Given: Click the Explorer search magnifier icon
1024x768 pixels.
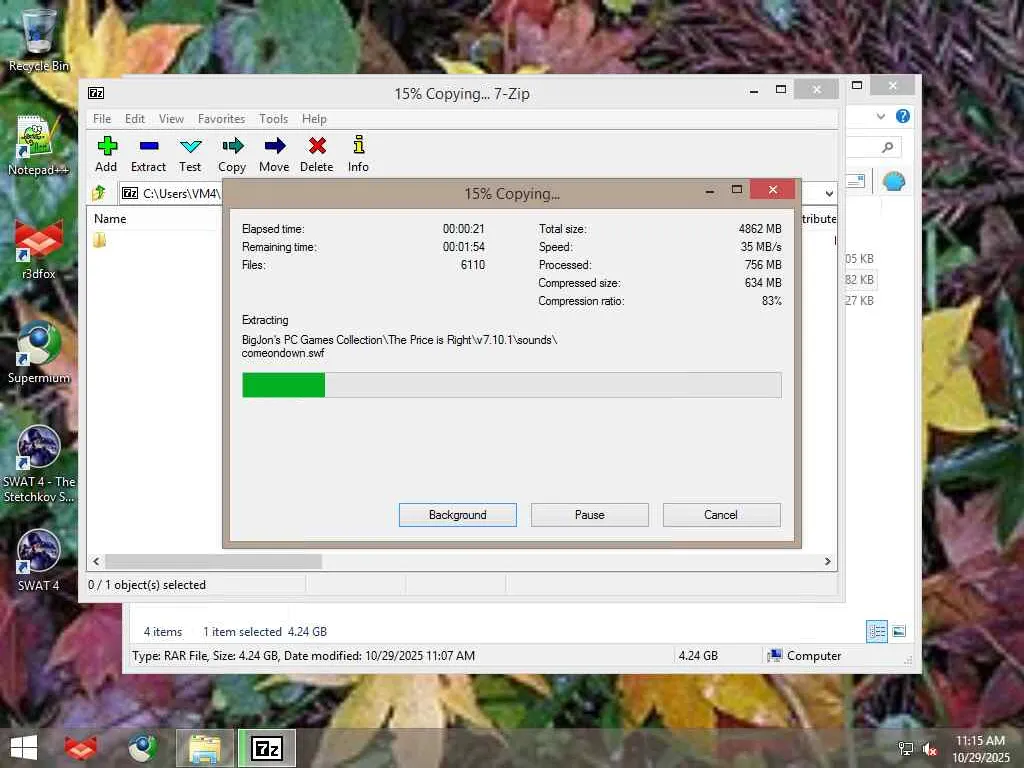Looking at the screenshot, I should point(887,147).
